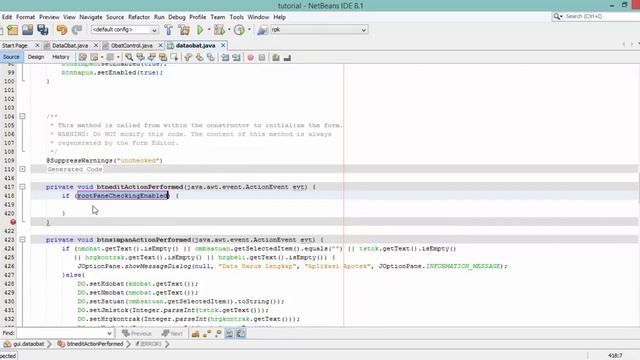The width and height of the screenshot is (640, 360).
Task: Click the Previous button in Find bar
Action: coord(137,334)
